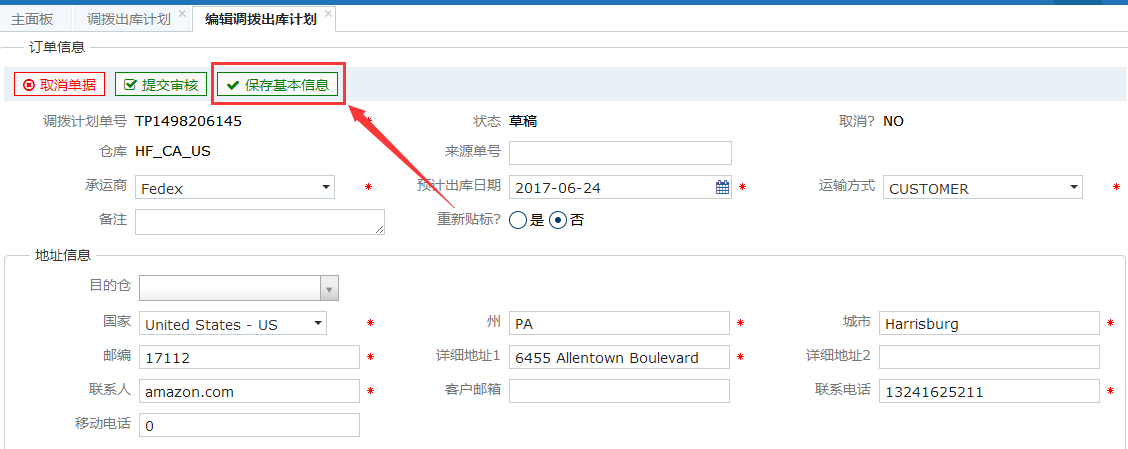The width and height of the screenshot is (1128, 449).
Task: Click the 邮编 field with 17112
Action: 249,357
